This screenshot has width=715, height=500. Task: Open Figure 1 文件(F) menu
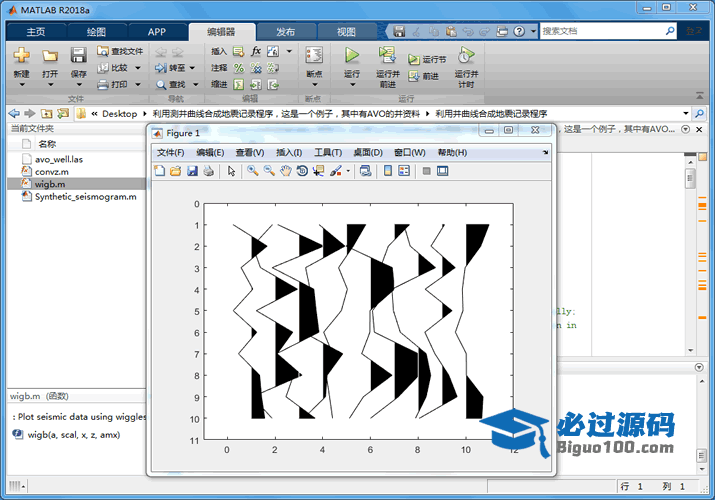(171, 153)
